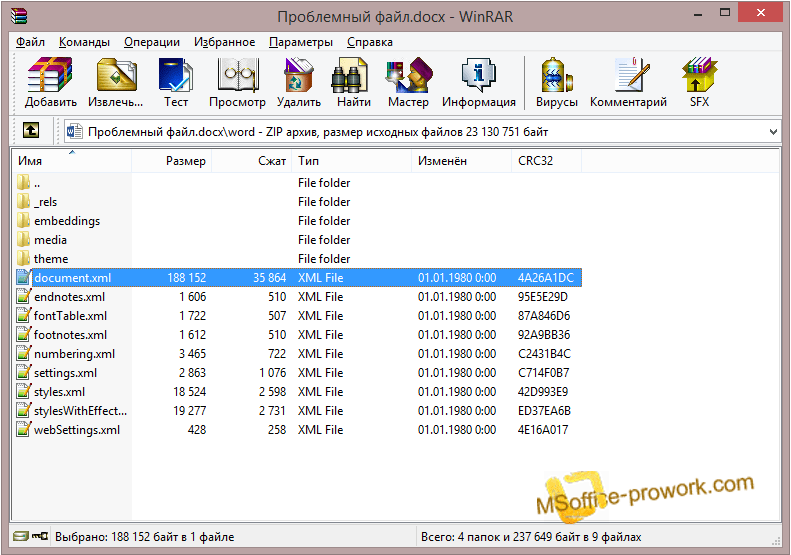Sort by the Имя column header

pos(71,161)
